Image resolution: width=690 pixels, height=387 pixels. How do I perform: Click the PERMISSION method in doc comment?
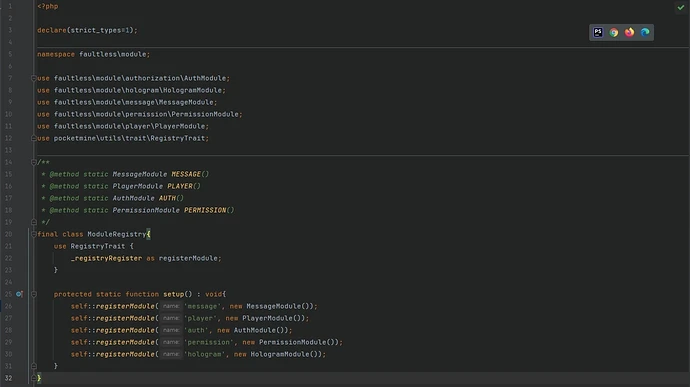click(205, 210)
